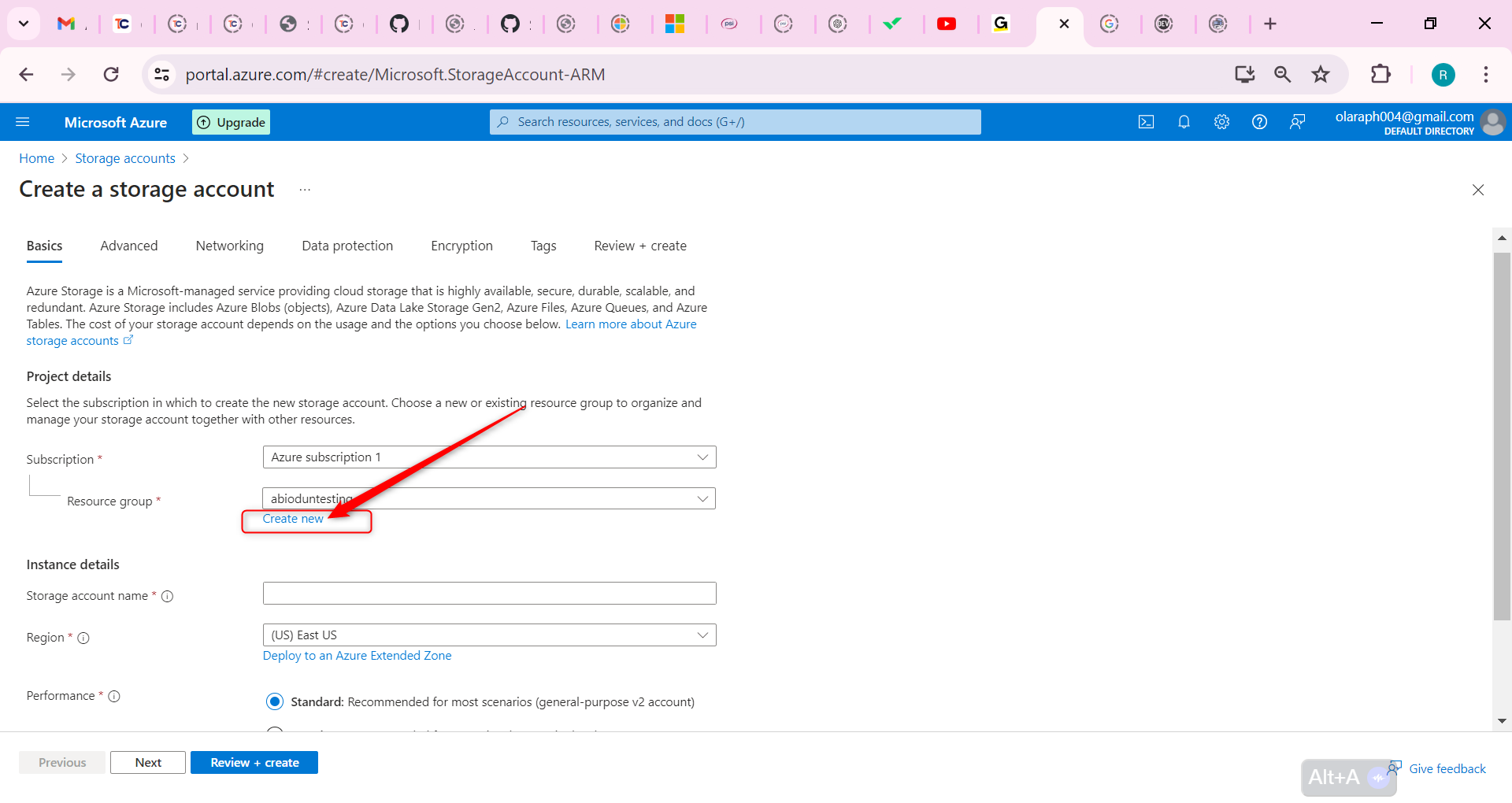Viewport: 1512px width, 803px height.
Task: Click the scrollbar up arrow
Action: pos(1502,237)
